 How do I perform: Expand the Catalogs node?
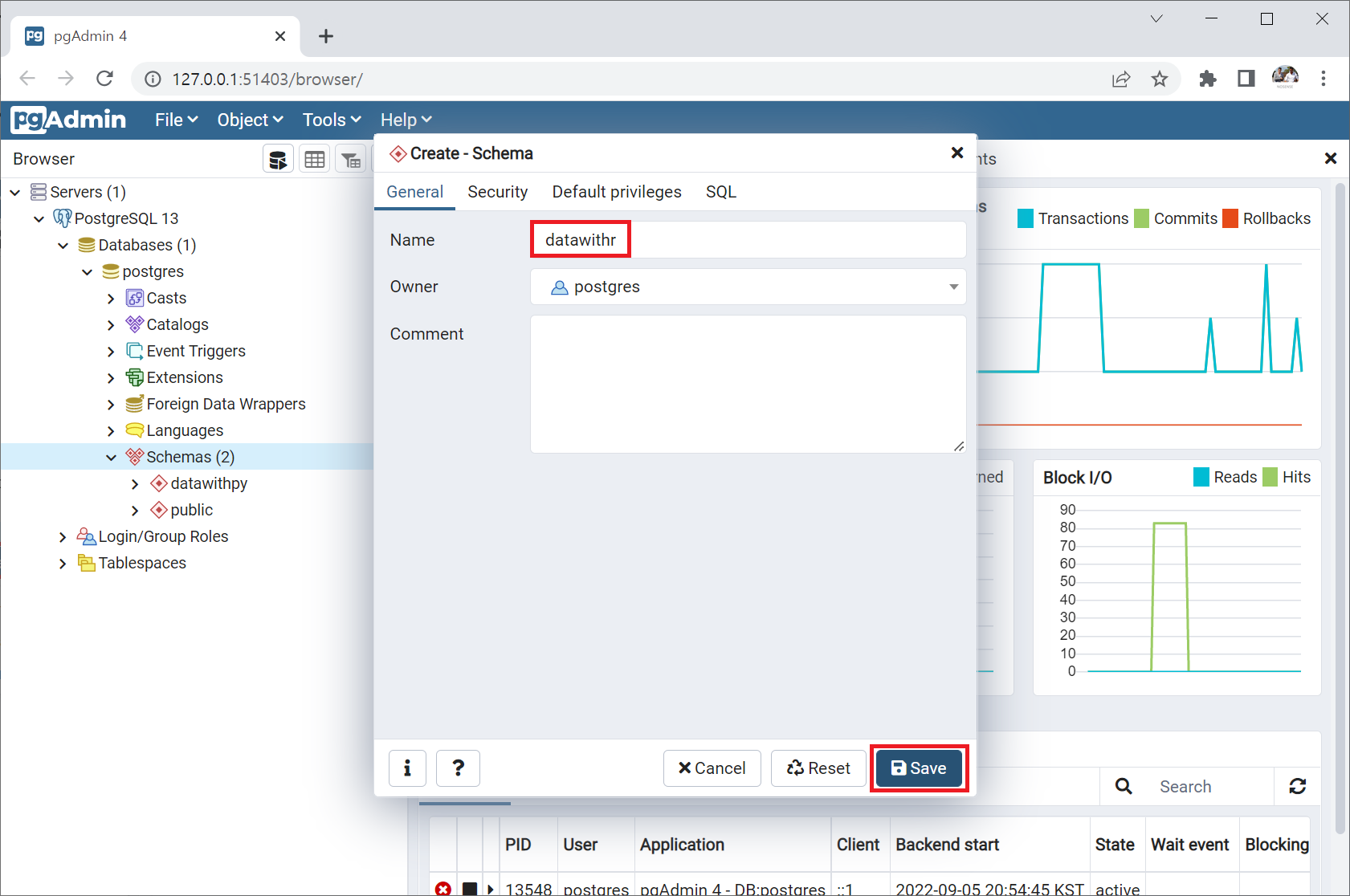point(111,324)
